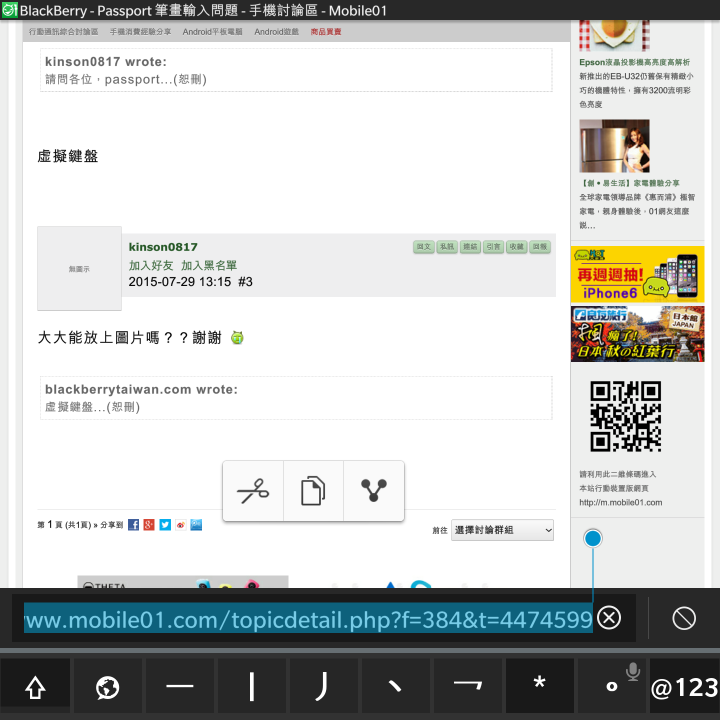
Task: Share to Weibo icon
Action: [x=180, y=525]
